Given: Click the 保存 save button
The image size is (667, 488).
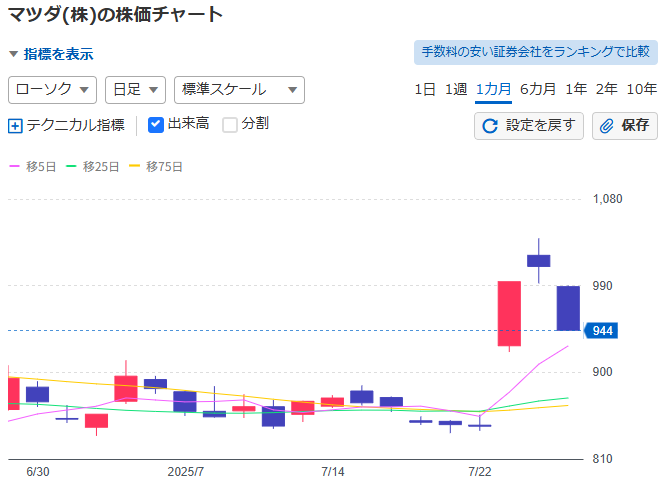Looking at the screenshot, I should (x=624, y=126).
